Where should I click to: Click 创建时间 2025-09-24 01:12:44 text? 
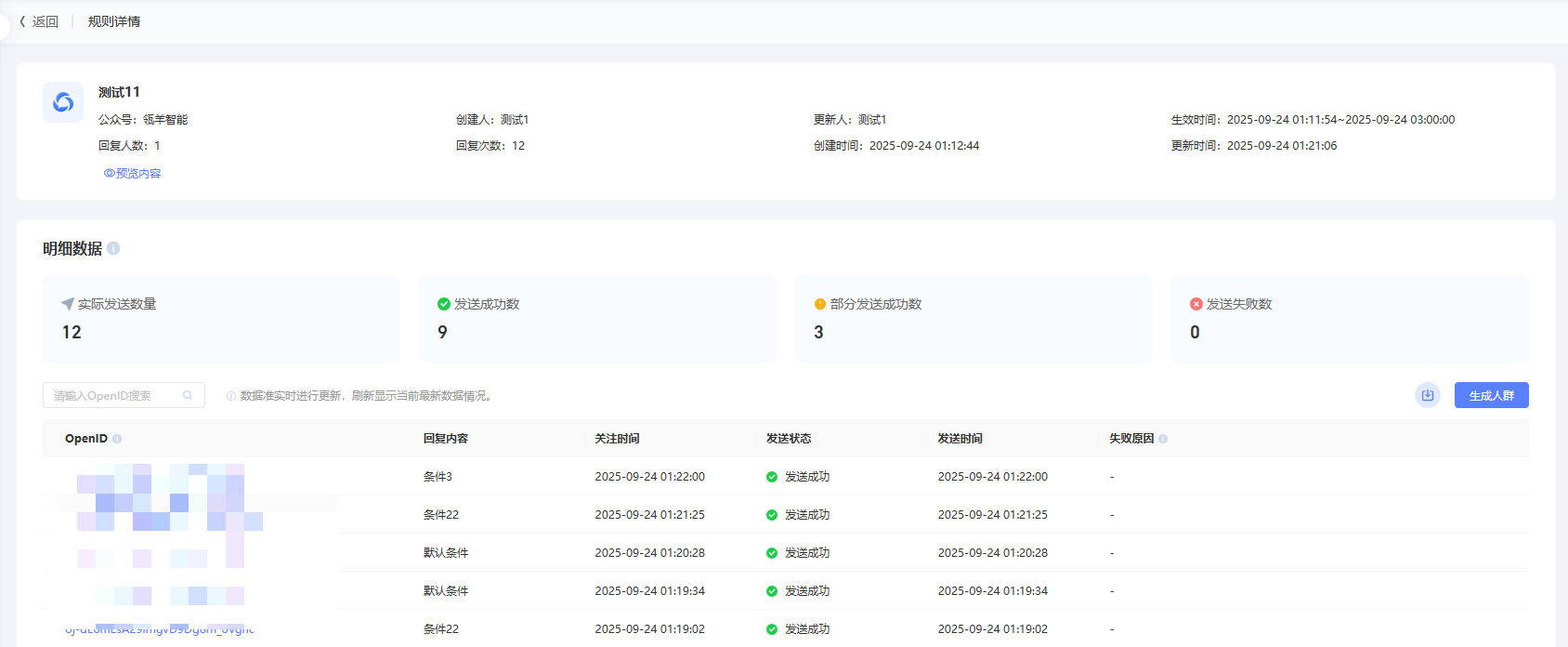click(x=896, y=146)
